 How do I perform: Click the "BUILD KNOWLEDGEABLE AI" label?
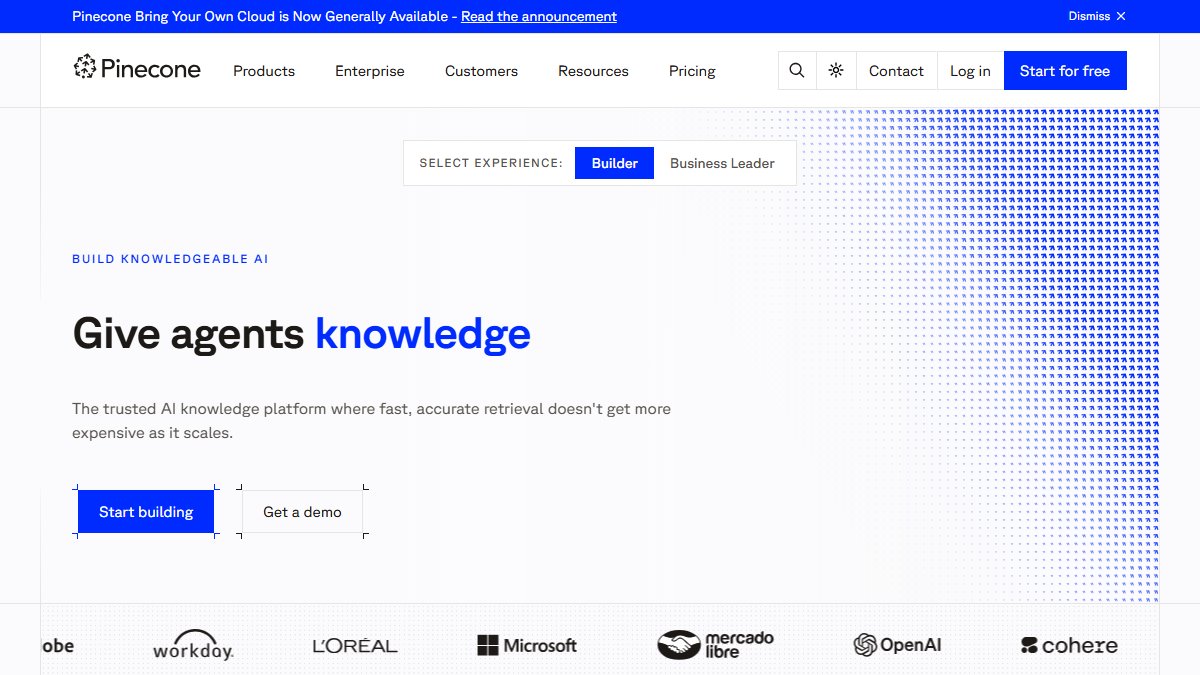coord(170,259)
